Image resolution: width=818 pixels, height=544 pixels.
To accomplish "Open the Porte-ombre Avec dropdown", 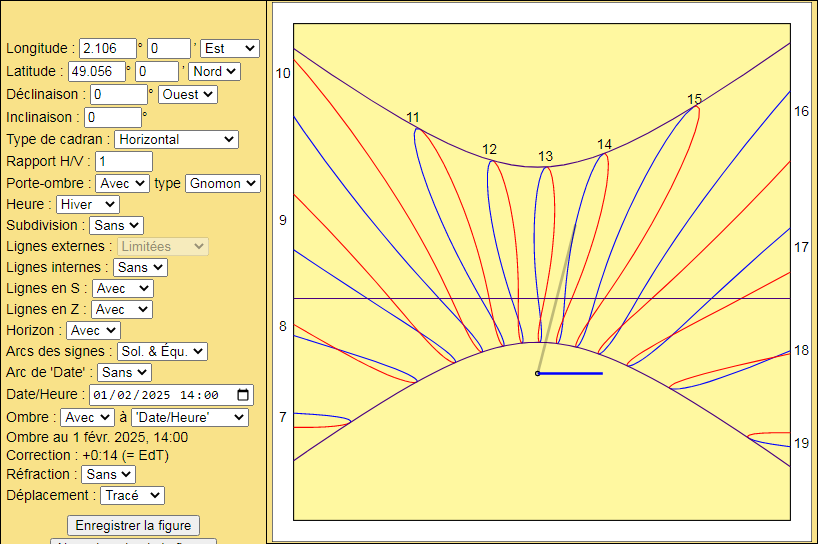I will [123, 183].
